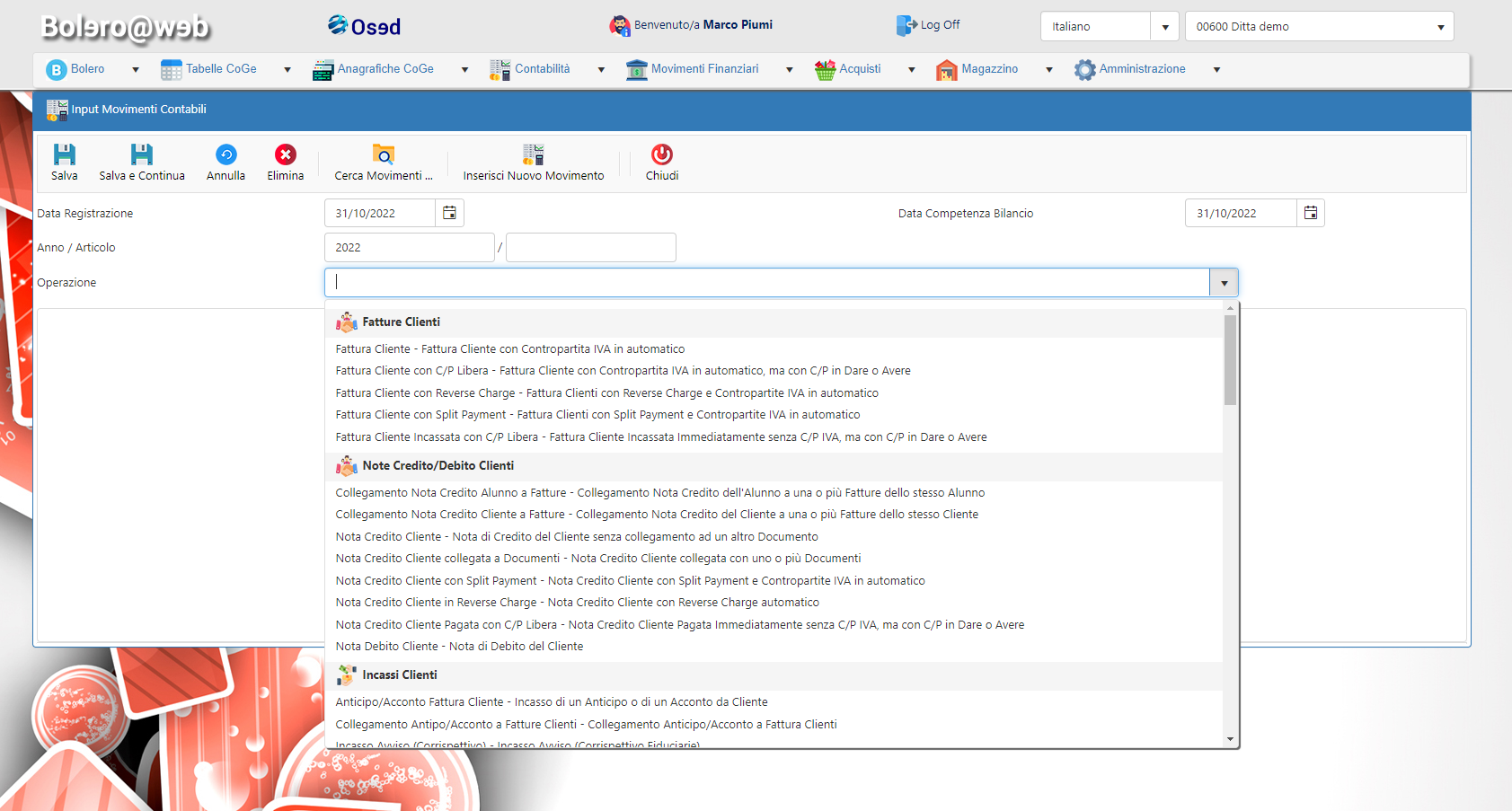Open the Movimenti Finanziari menu
Viewport: 1512px width, 811px height.
[704, 69]
